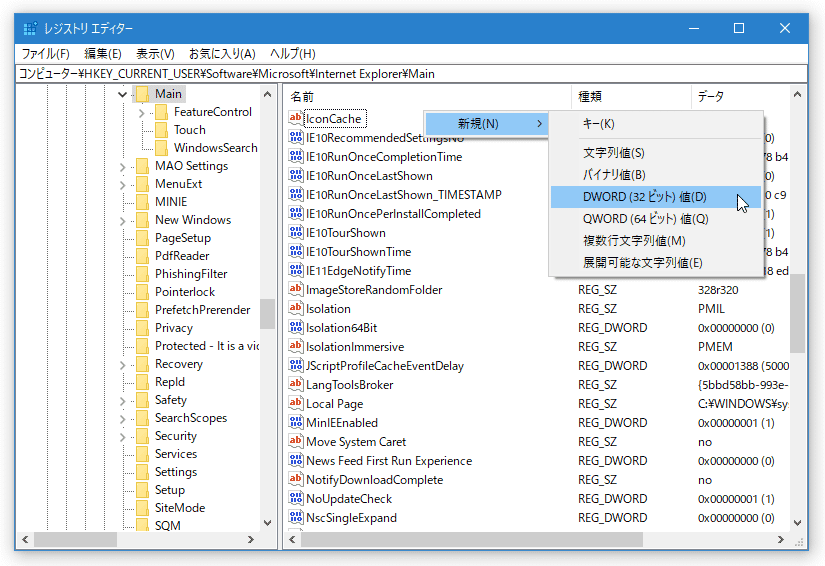Viewport: 825px width, 566px height.
Task: Click the tree pane vertical scrollbar thumb
Action: [x=267, y=314]
